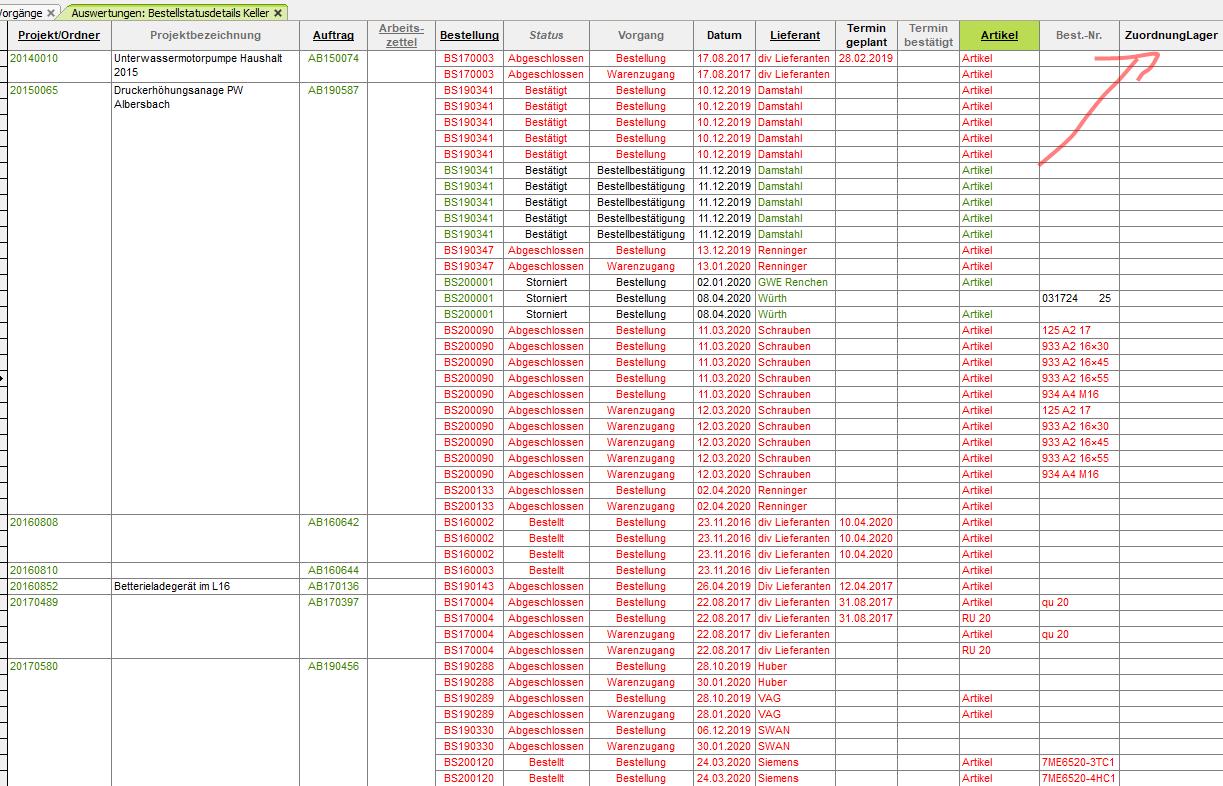This screenshot has height=786, width=1223.
Task: Open order AB190456 link
Action: tap(333, 667)
